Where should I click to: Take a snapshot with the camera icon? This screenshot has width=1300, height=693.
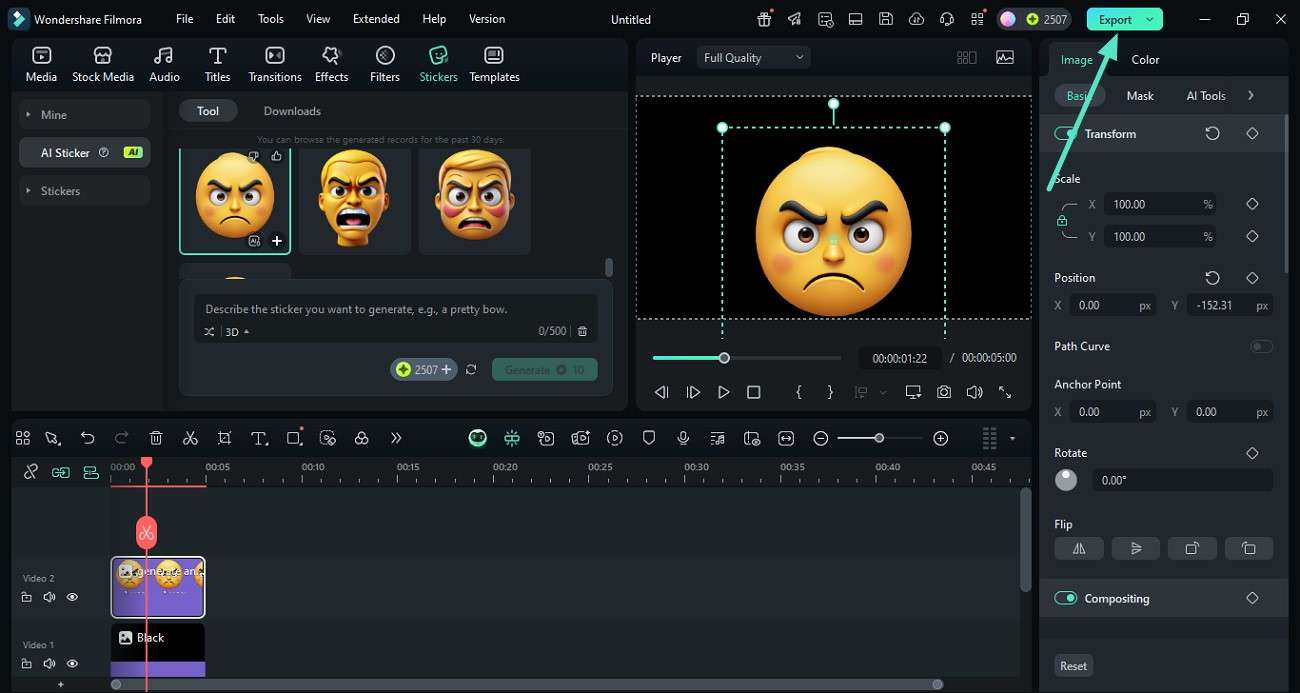(x=944, y=393)
